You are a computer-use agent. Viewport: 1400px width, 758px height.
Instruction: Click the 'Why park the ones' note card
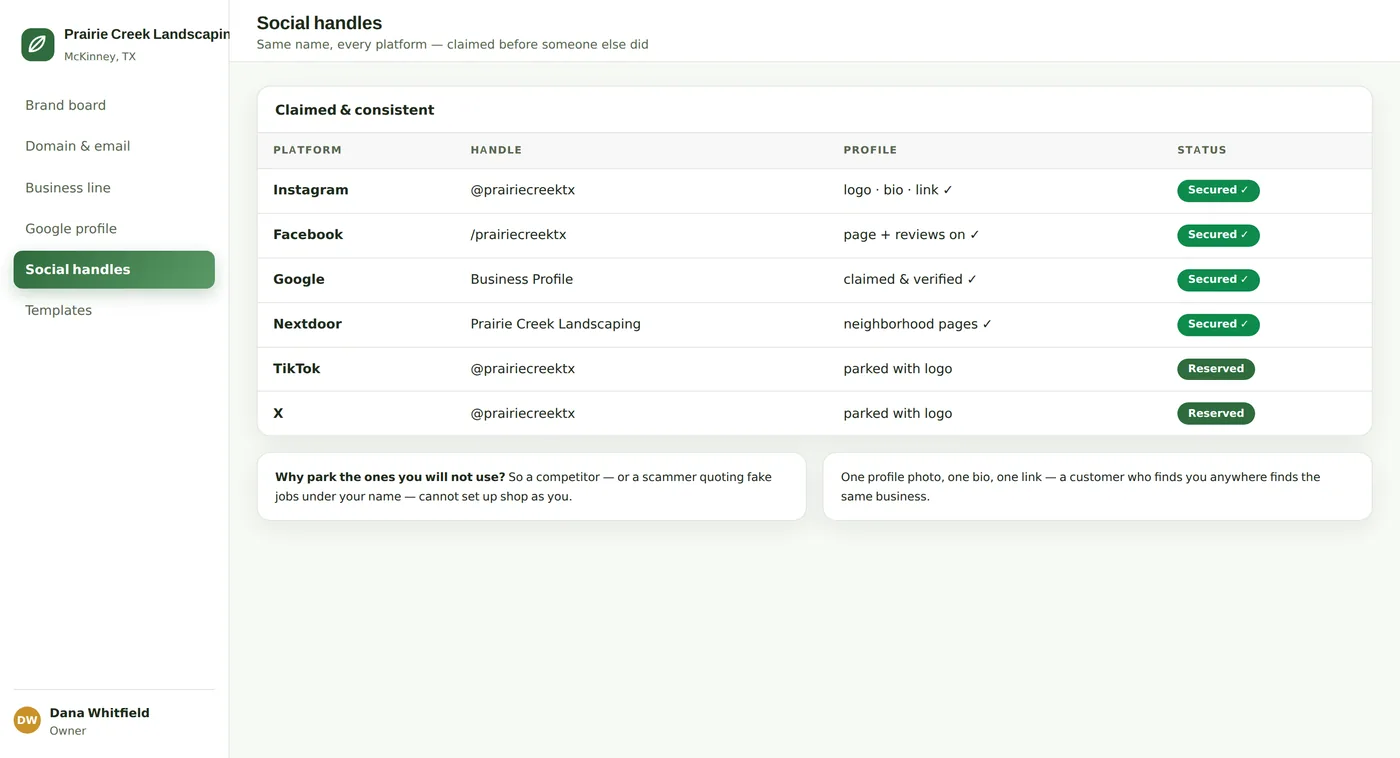(532, 487)
